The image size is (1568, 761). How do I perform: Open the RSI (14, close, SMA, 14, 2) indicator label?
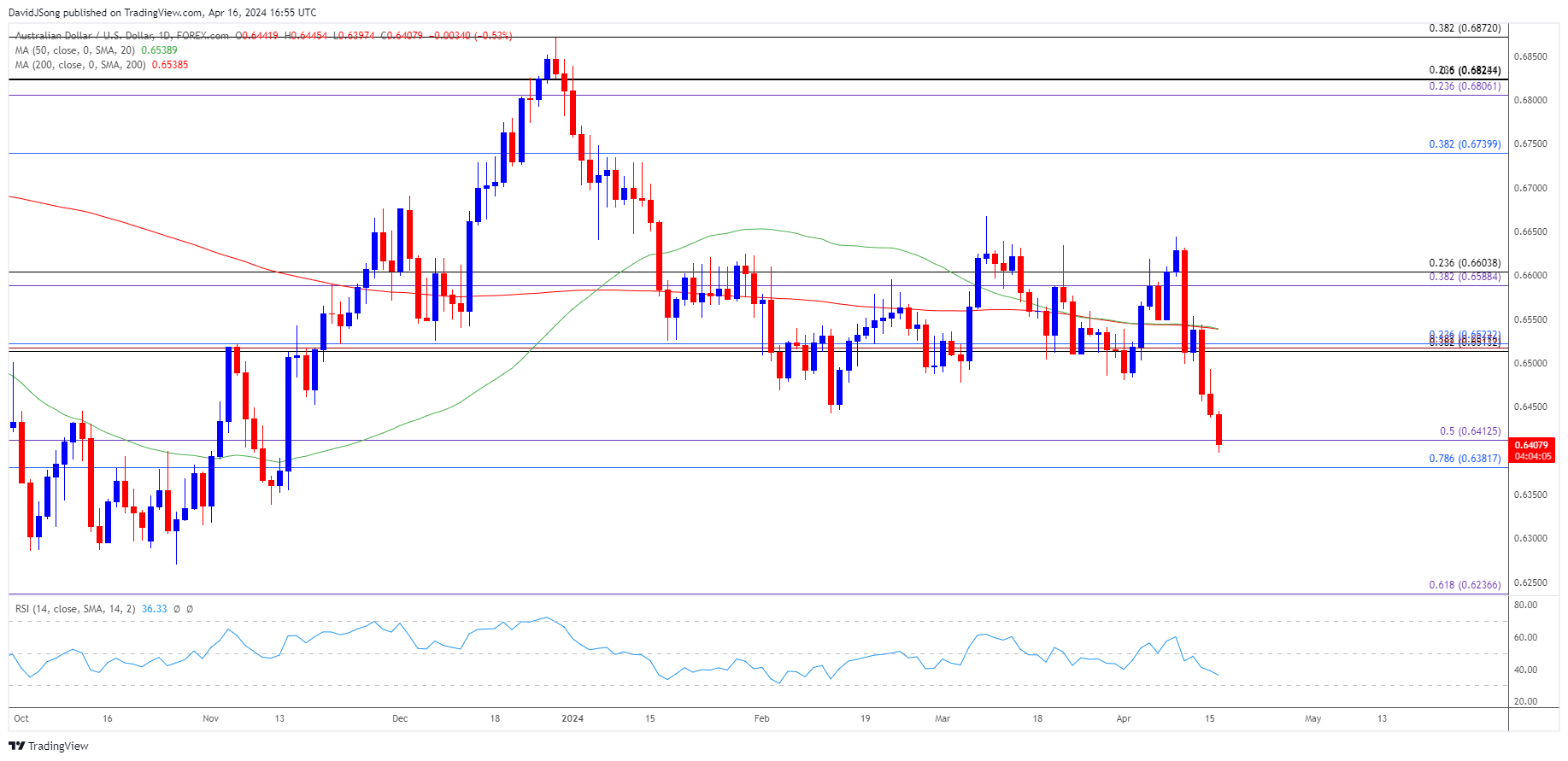point(75,609)
